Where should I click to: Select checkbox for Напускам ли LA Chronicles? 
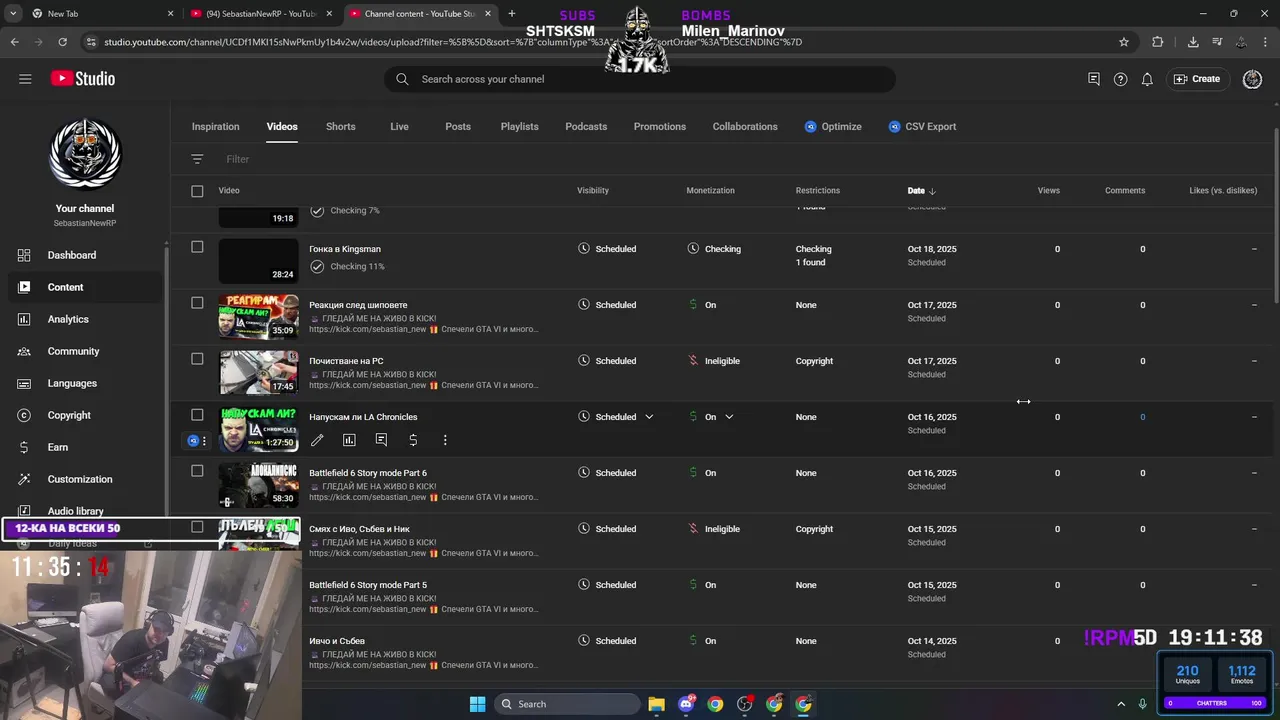[x=197, y=415]
